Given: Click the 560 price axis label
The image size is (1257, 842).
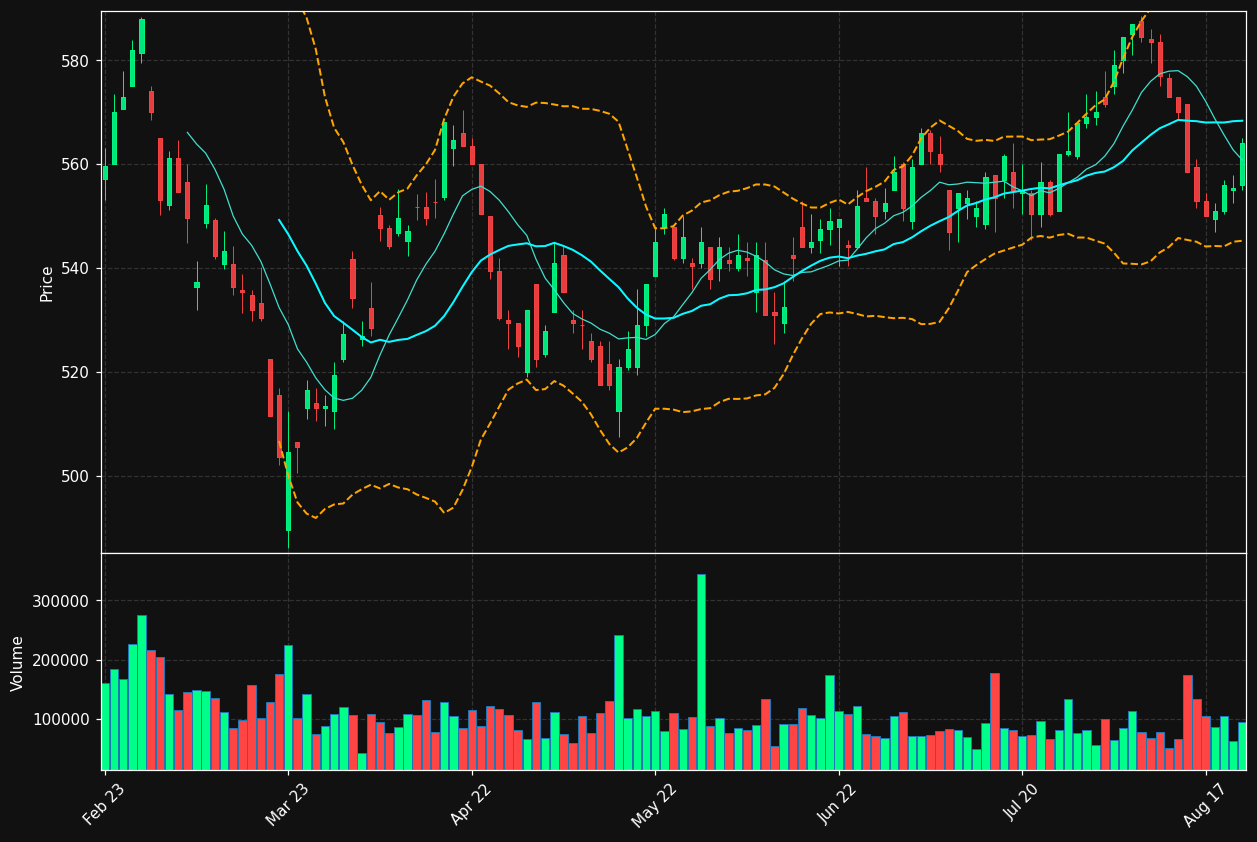Looking at the screenshot, I should [x=77, y=165].
